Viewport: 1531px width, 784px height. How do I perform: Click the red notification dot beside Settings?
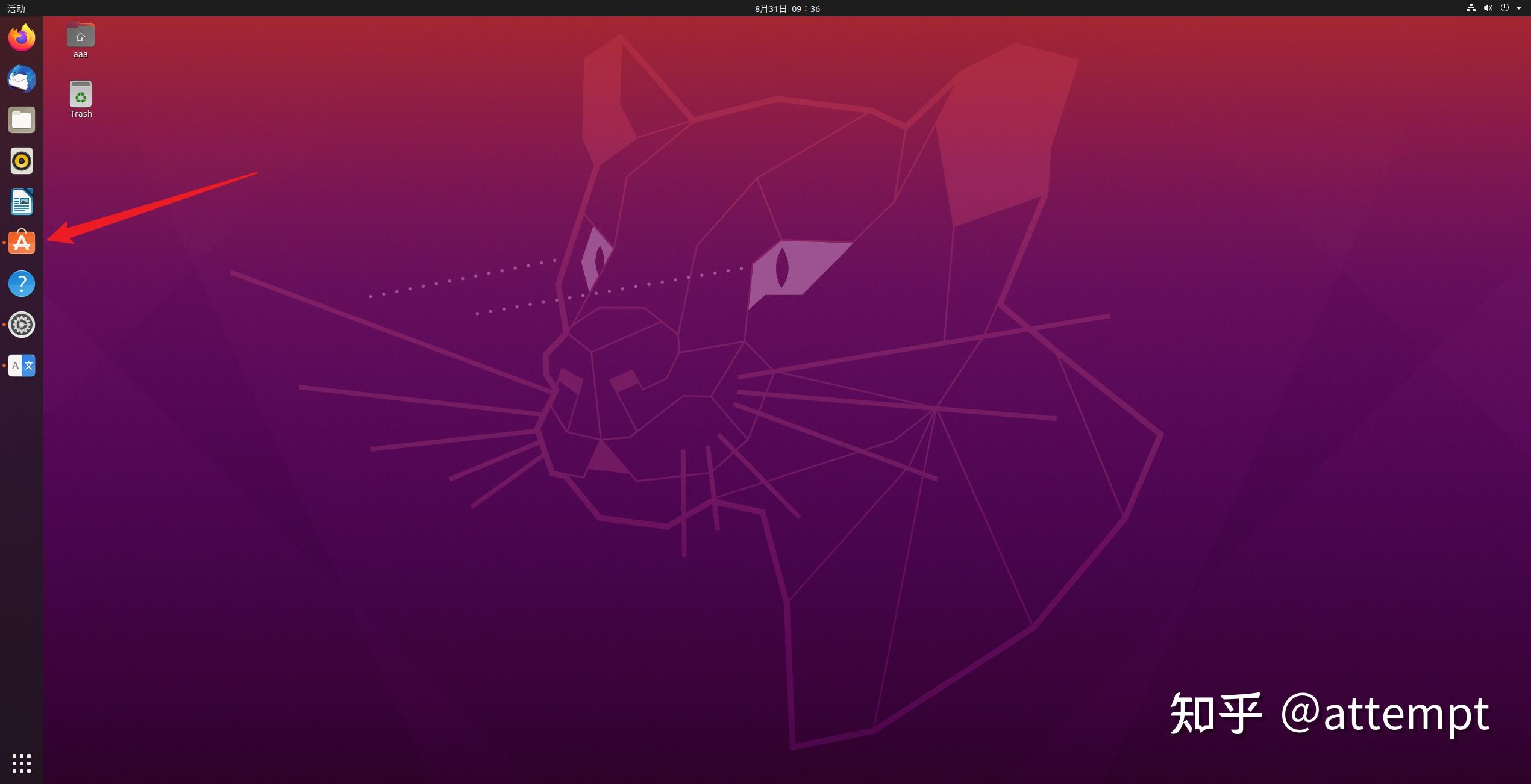pos(4,325)
